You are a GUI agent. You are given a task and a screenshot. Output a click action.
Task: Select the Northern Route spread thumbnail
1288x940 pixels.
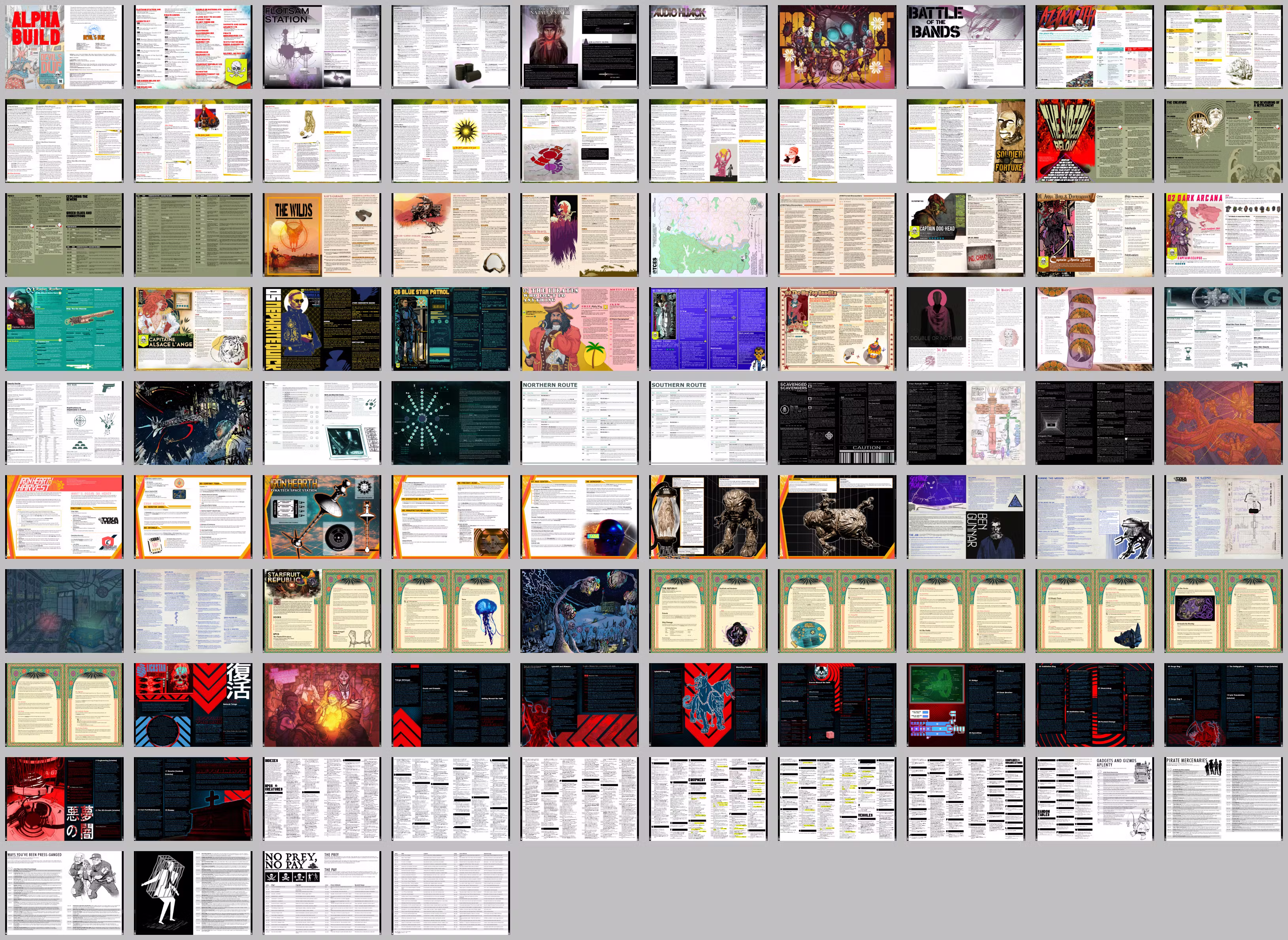[x=579, y=423]
